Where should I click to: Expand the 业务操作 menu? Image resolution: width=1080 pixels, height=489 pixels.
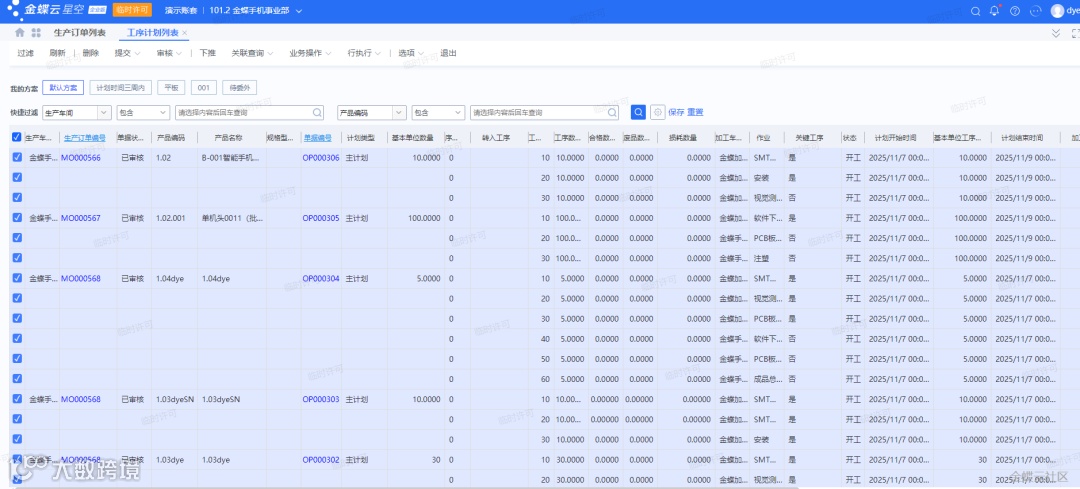click(310, 53)
